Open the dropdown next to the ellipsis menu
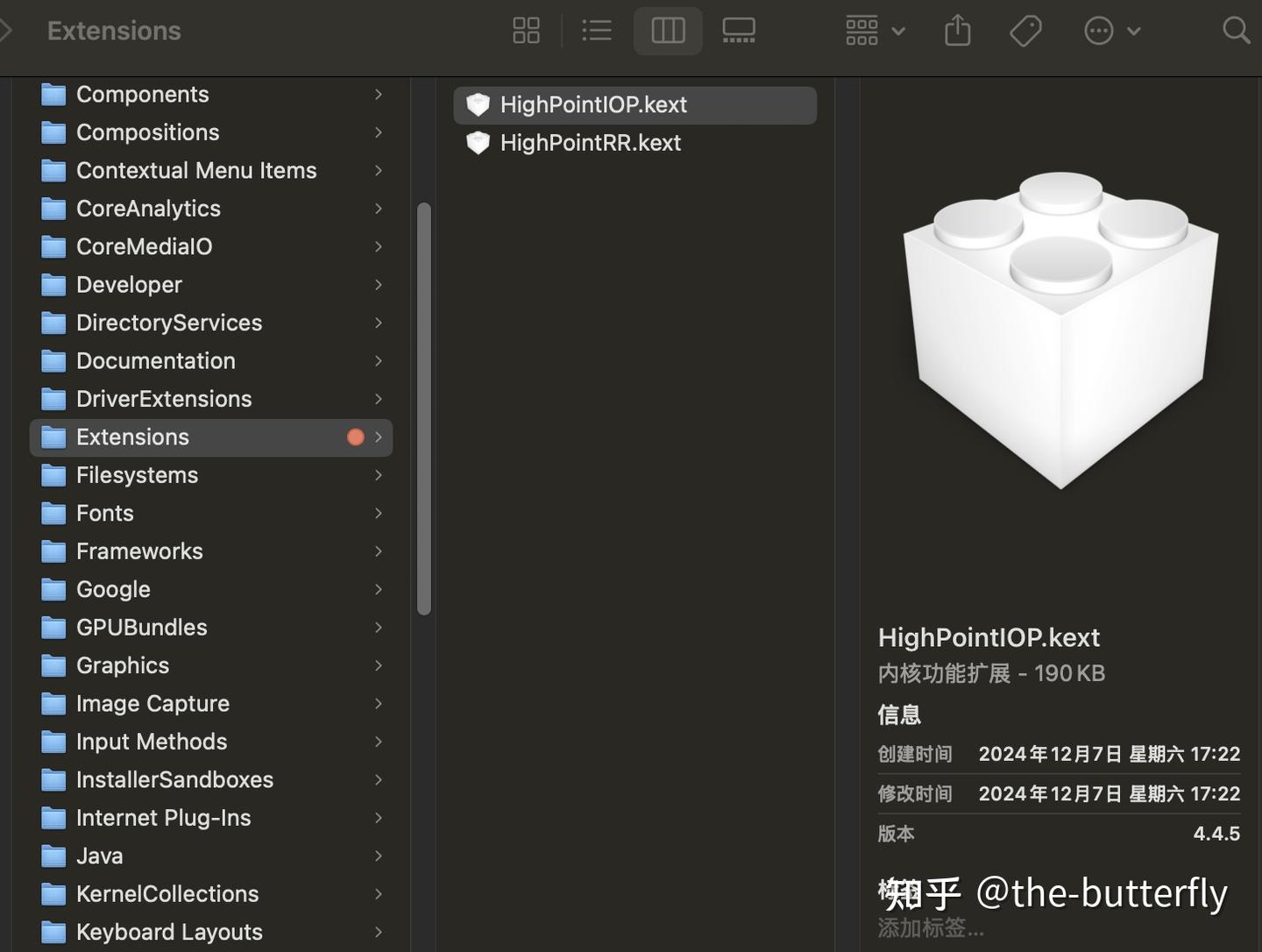 coord(1134,31)
